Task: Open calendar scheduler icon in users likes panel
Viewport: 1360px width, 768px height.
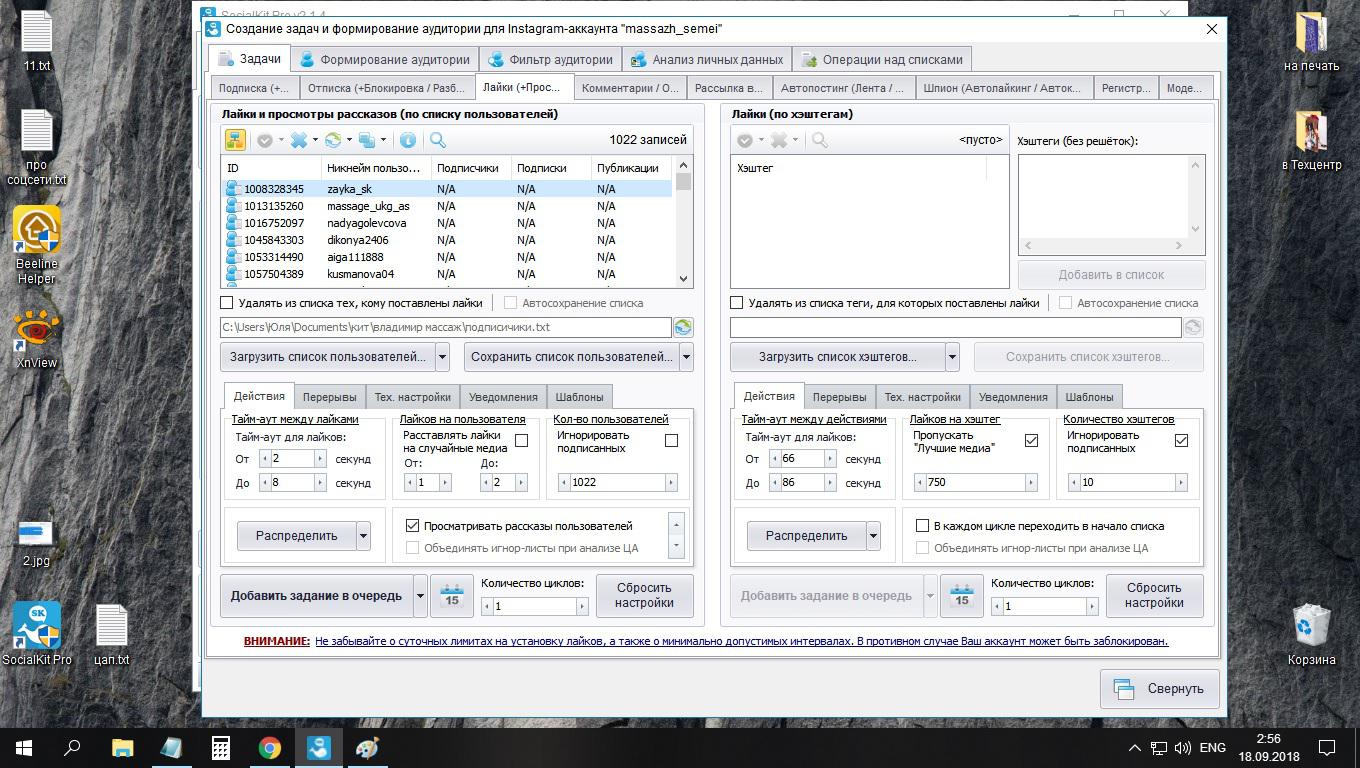Action: (x=452, y=595)
